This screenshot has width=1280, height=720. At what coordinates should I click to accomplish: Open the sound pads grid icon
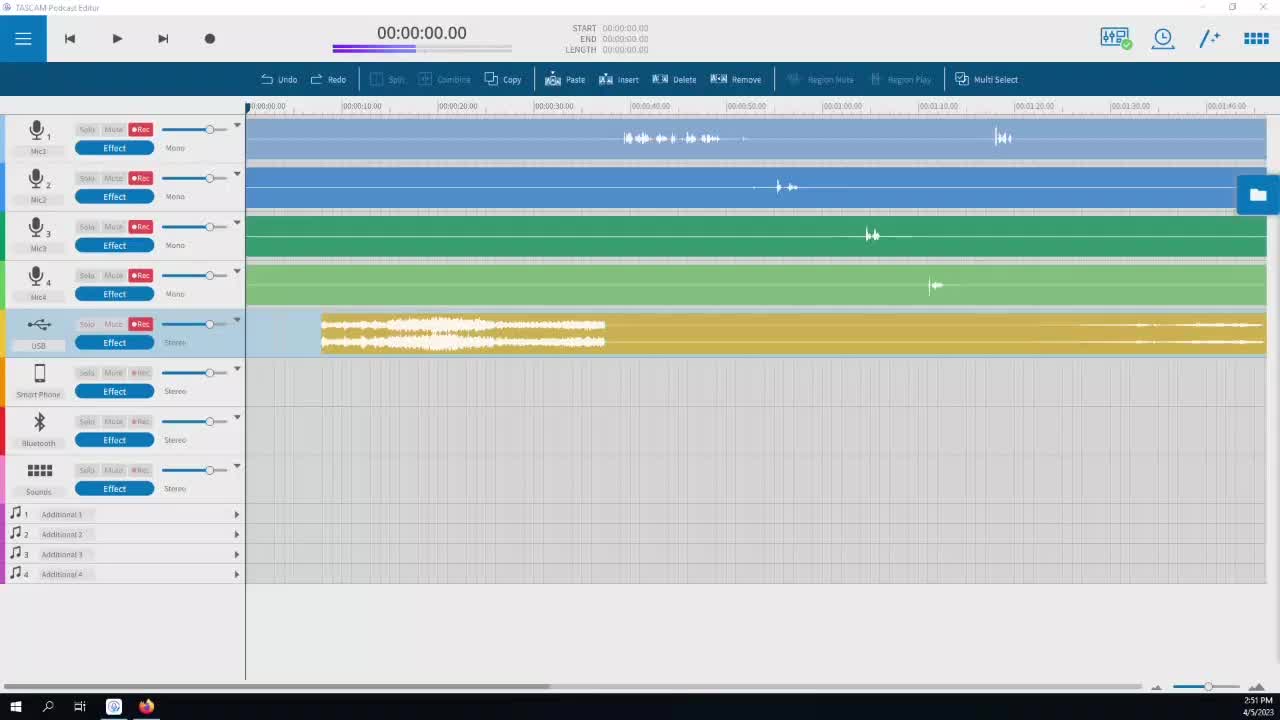1256,38
